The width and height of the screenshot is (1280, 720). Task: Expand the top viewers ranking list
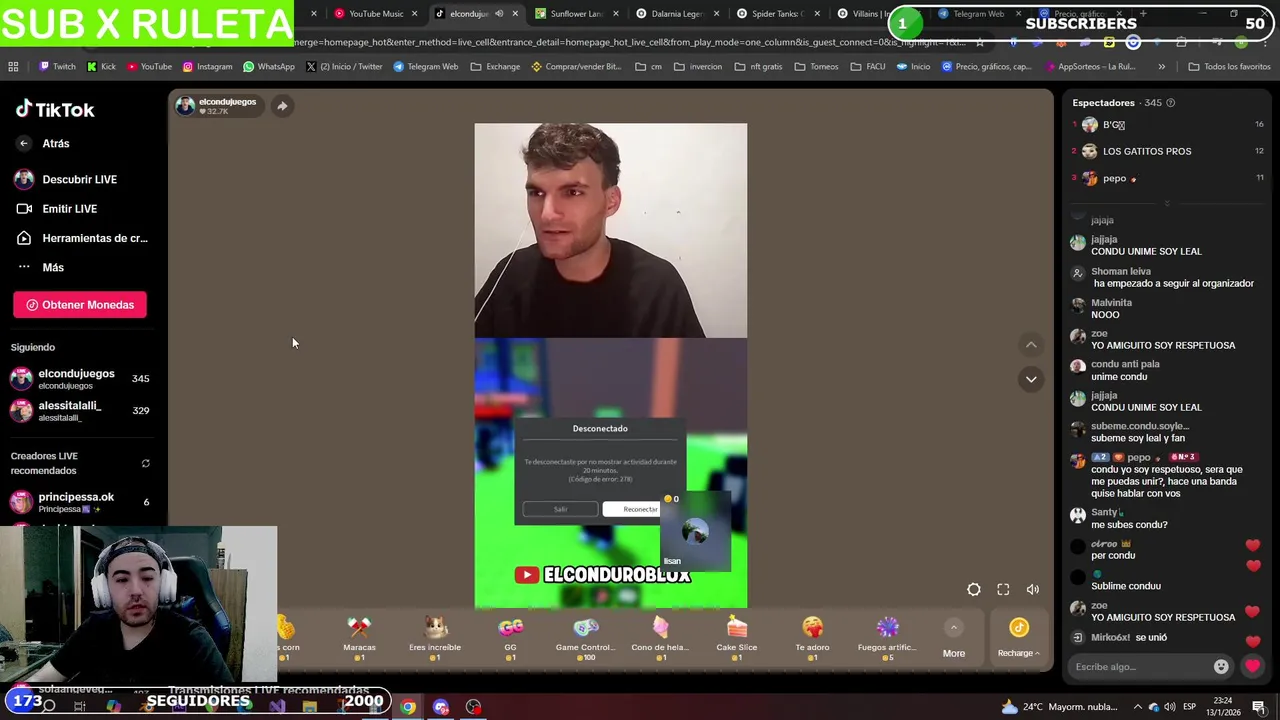coord(1167,203)
